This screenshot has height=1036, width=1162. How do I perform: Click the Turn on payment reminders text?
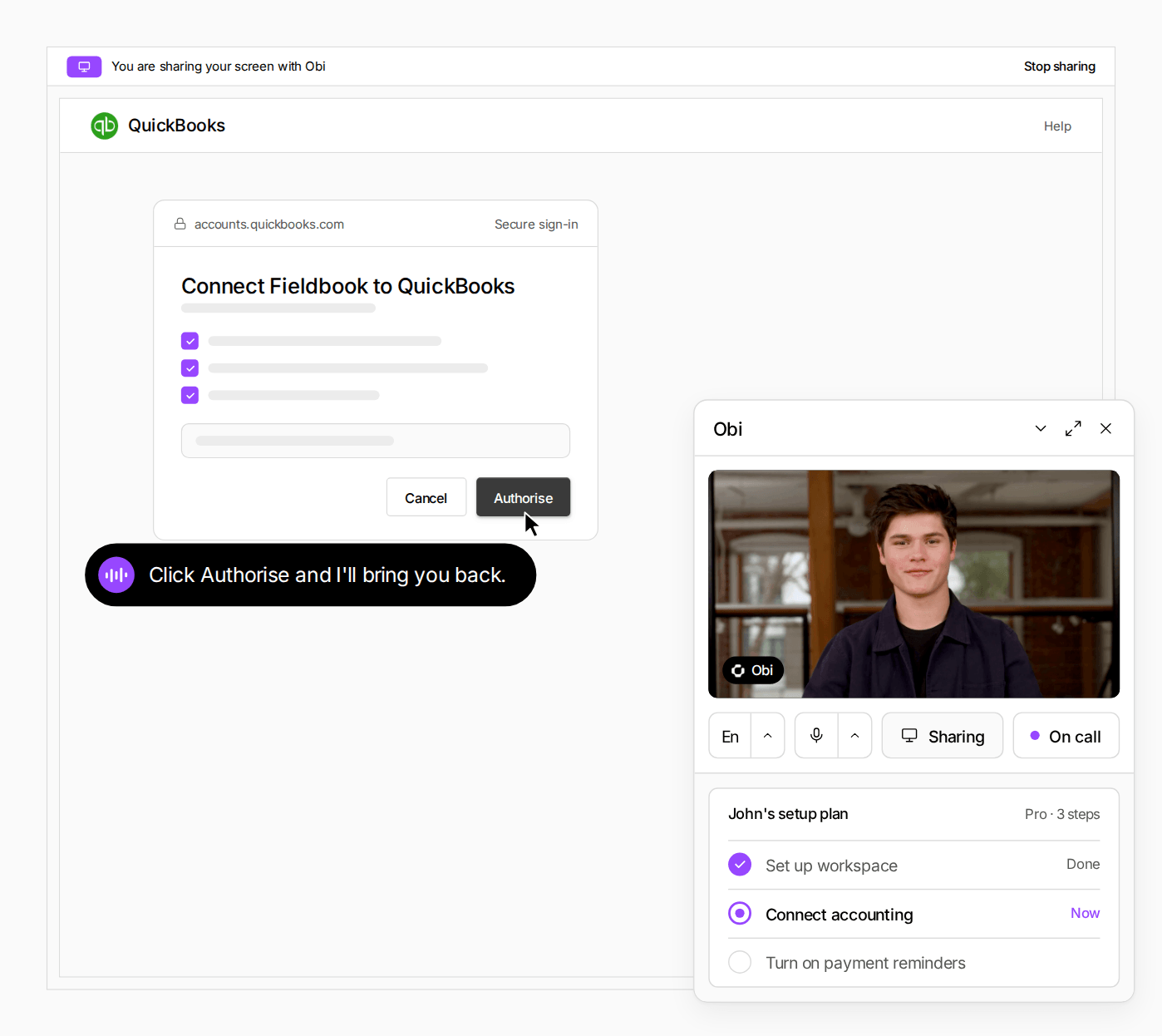point(865,963)
